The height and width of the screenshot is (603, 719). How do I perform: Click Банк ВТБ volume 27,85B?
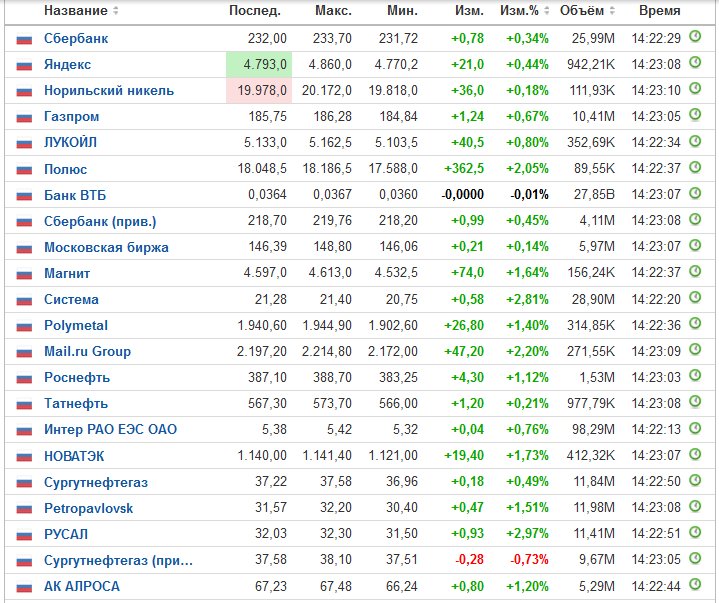tap(594, 194)
